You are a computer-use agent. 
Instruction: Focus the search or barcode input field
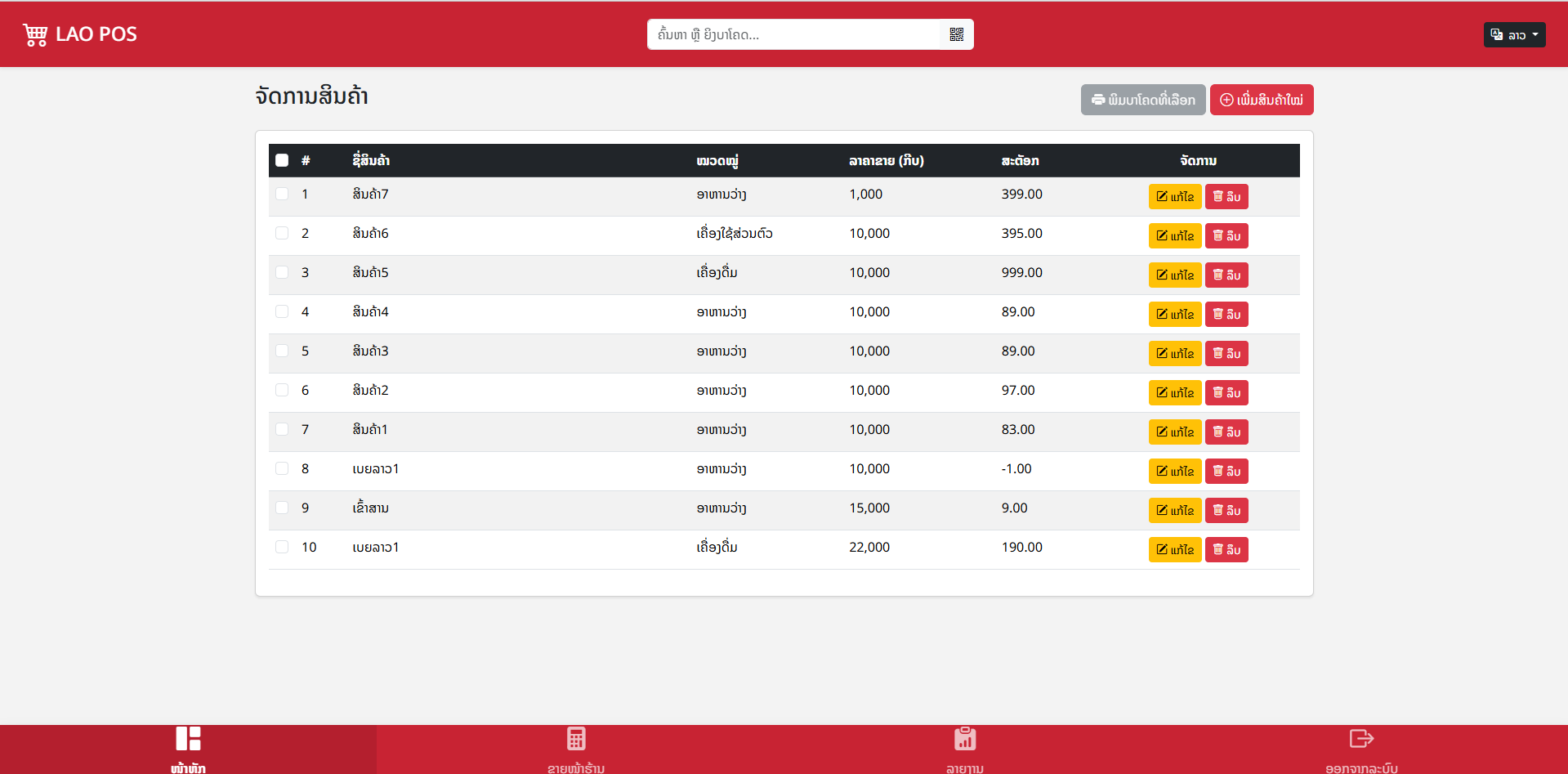coord(793,34)
